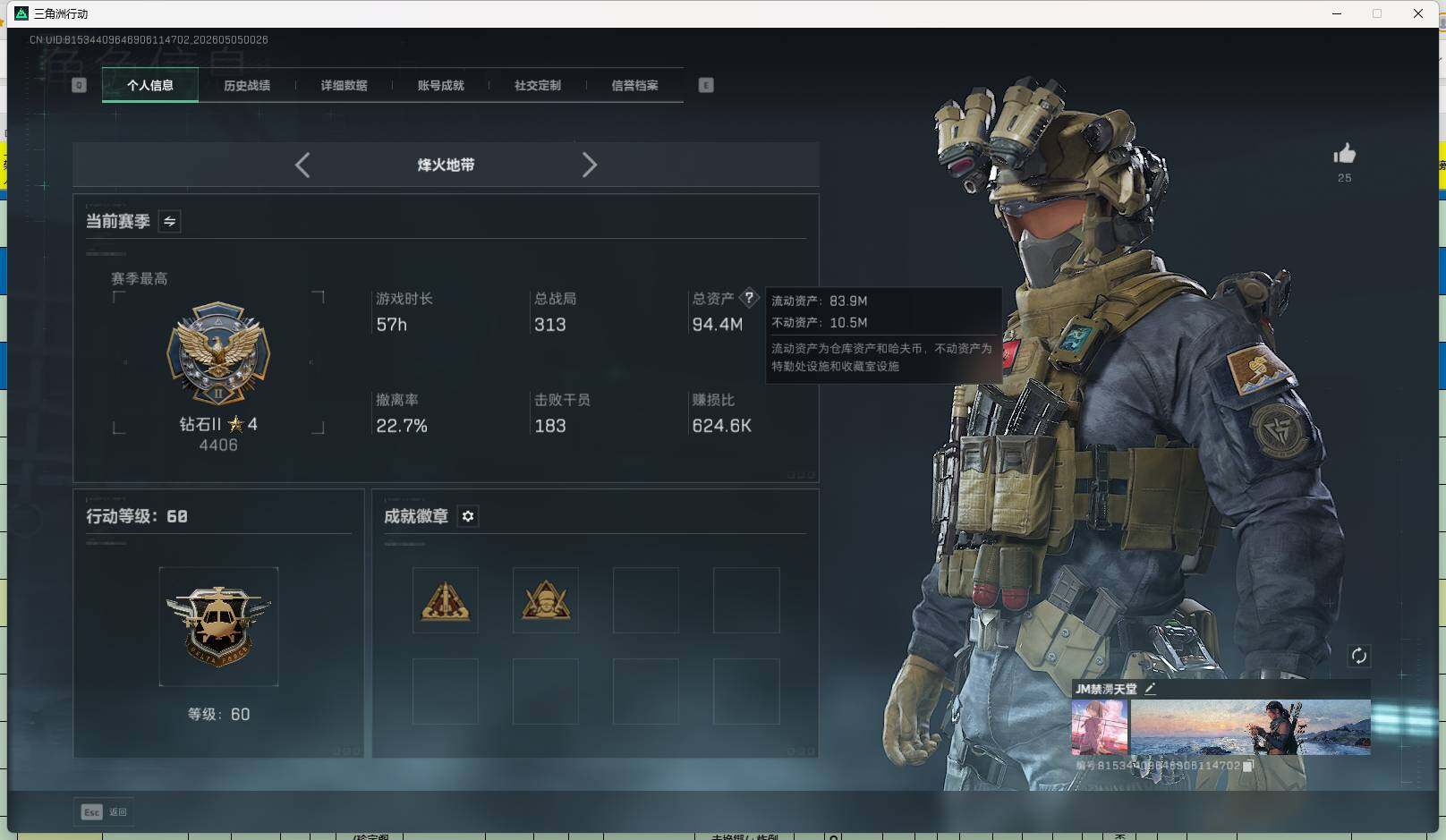This screenshot has width=1446, height=840.
Task: Switch to the 历史战绩 tab
Action: 247,86
